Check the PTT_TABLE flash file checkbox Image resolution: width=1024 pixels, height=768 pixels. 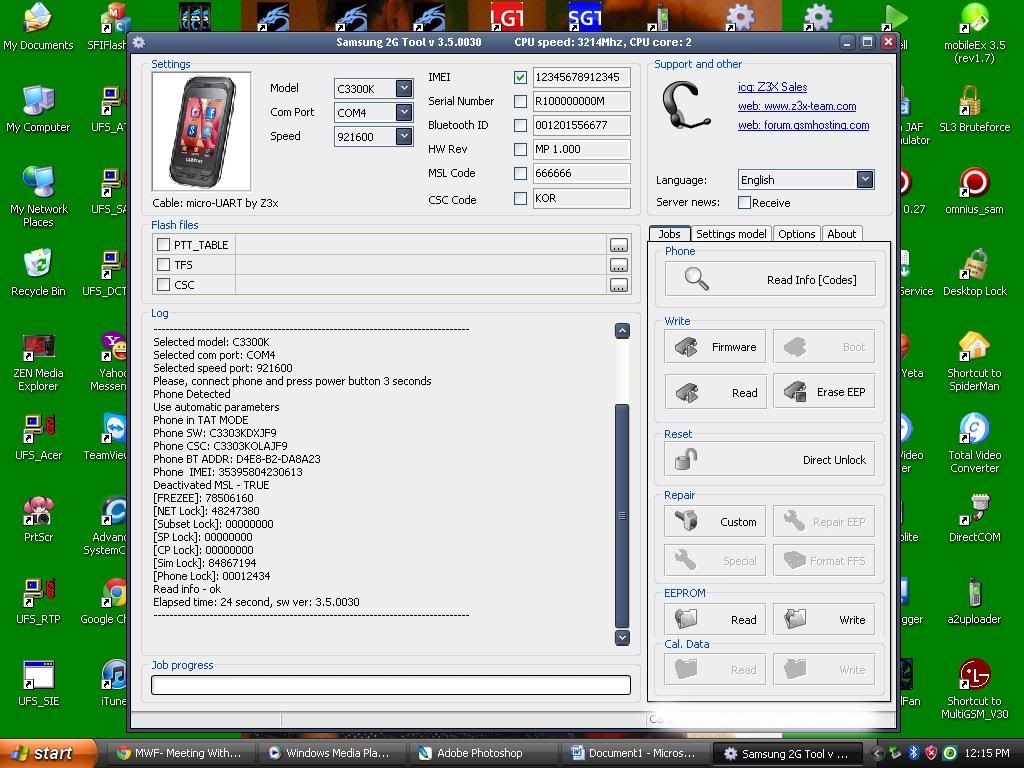(163, 244)
